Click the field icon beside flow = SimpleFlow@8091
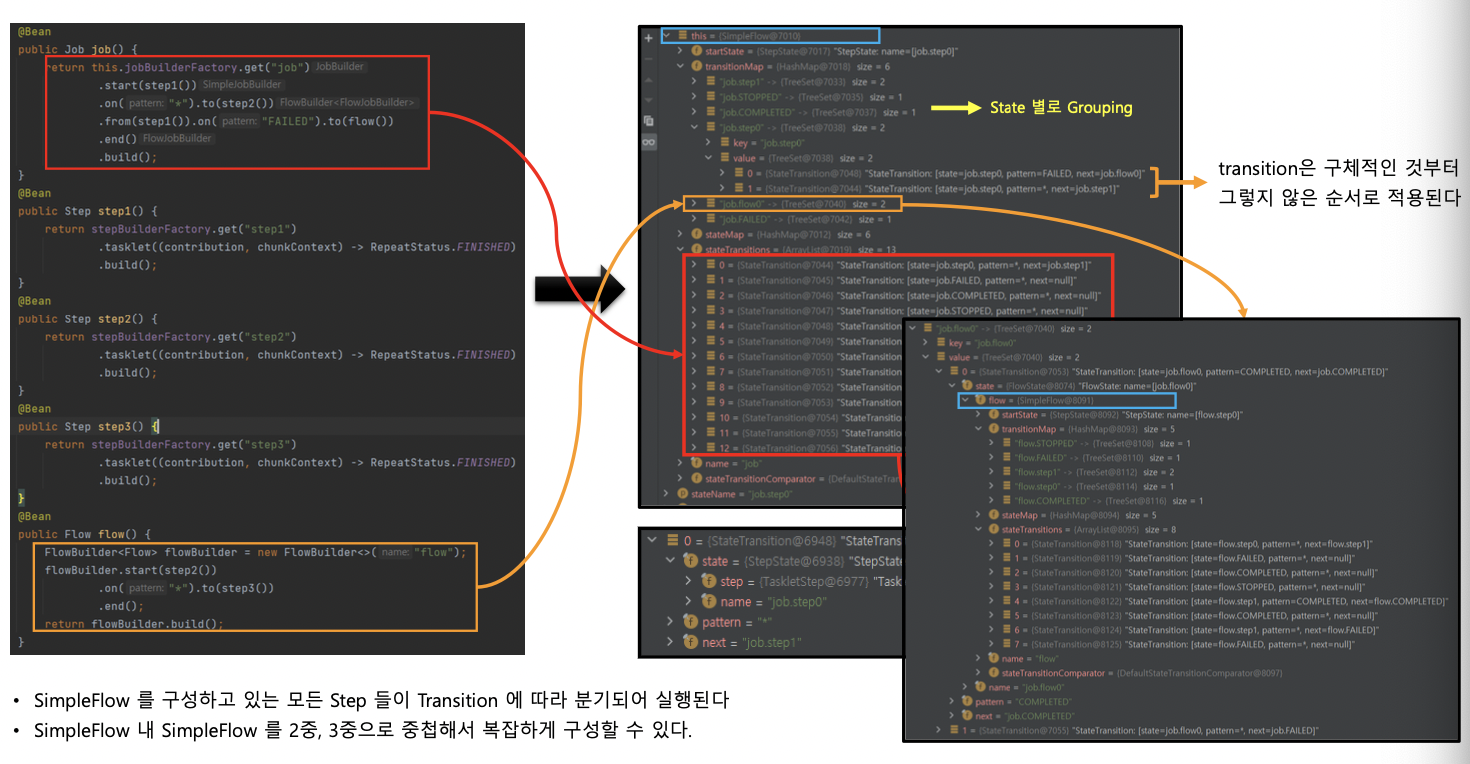This screenshot has height=764, width=1470. point(980,400)
